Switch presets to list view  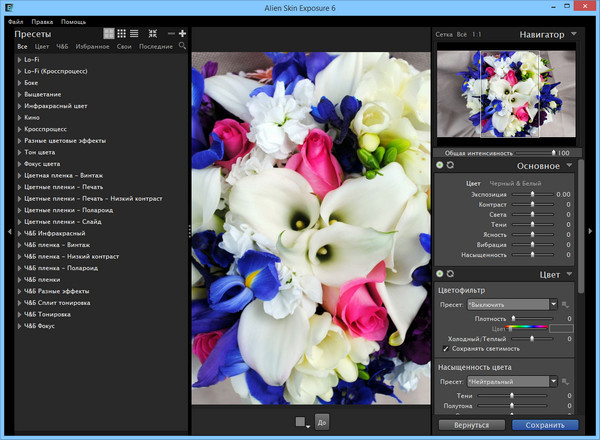(x=134, y=34)
